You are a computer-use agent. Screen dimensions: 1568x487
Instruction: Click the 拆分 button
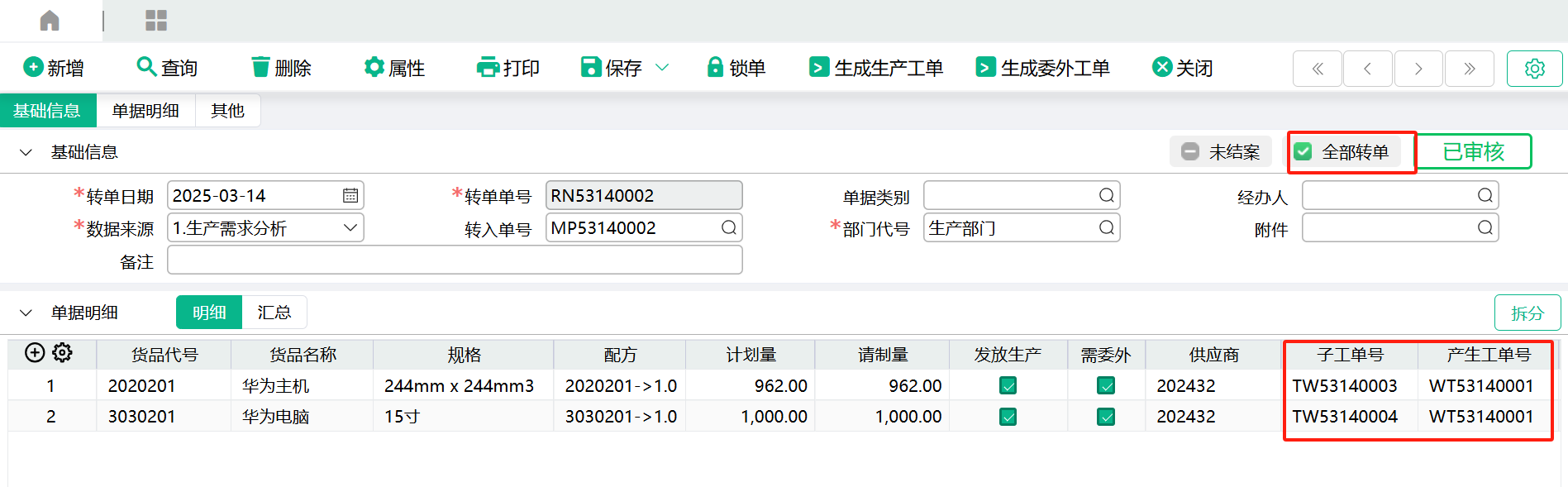coord(1527,313)
